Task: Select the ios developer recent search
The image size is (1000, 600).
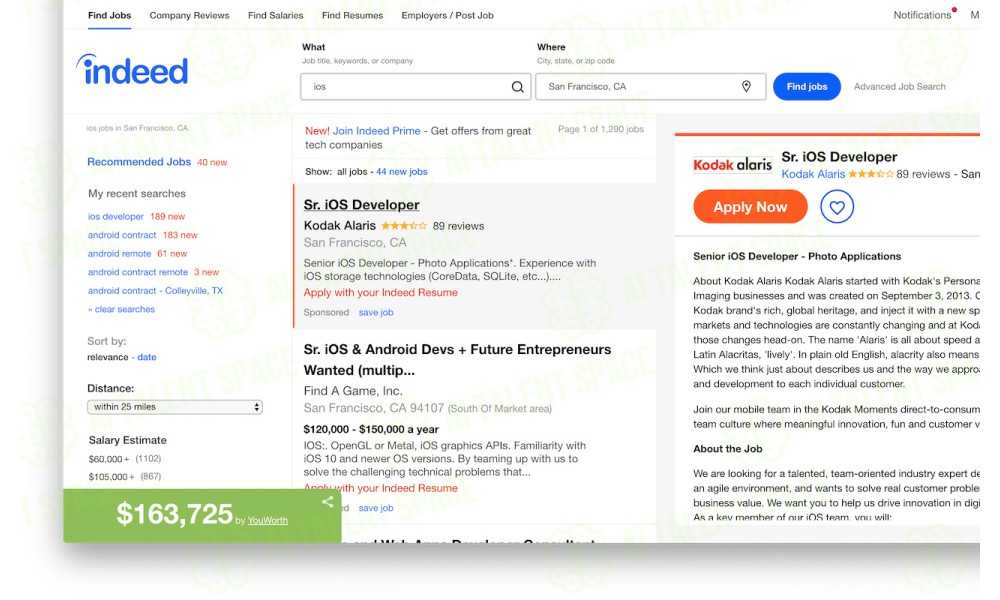Action: pyautogui.click(x=115, y=217)
